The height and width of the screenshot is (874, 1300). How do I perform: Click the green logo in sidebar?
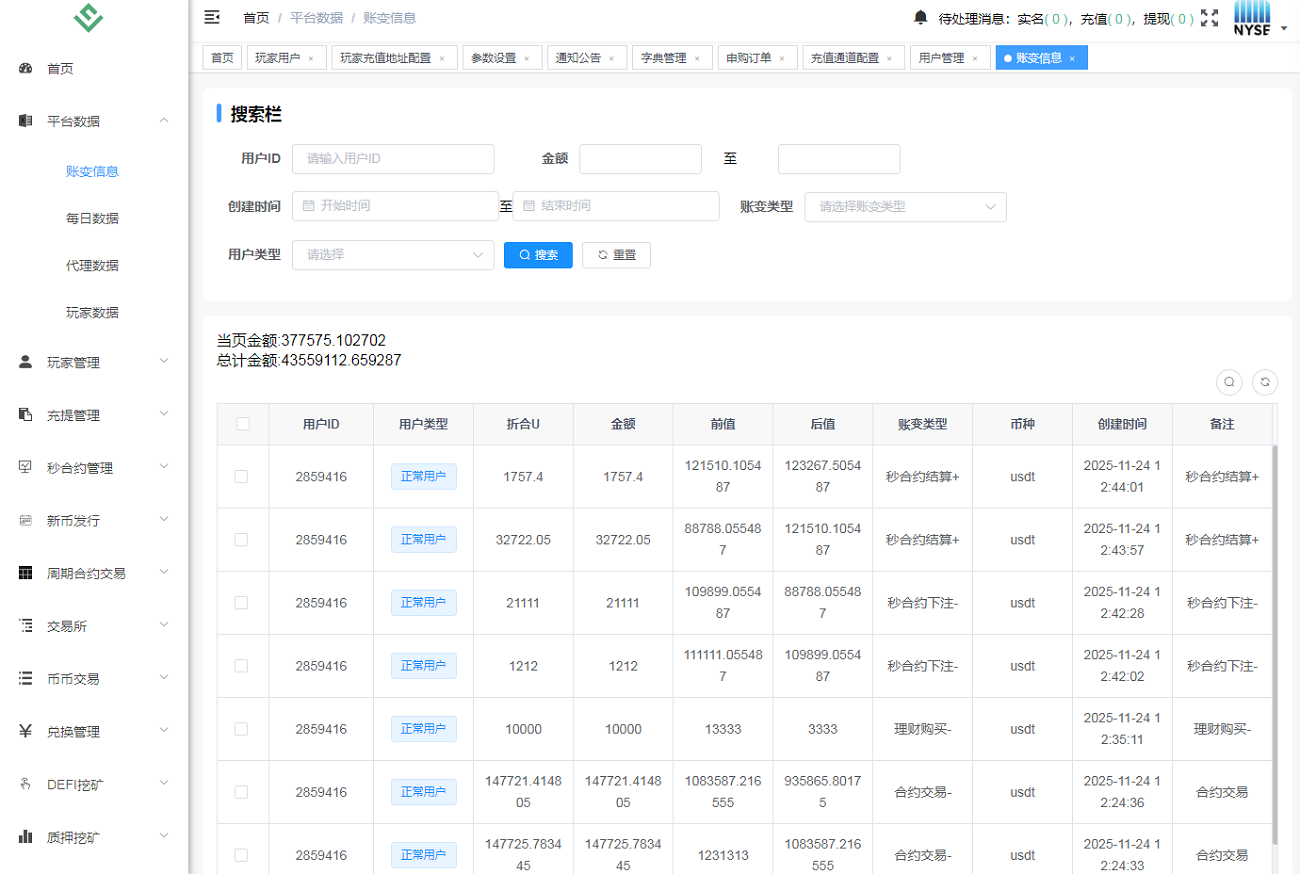pyautogui.click(x=89, y=17)
